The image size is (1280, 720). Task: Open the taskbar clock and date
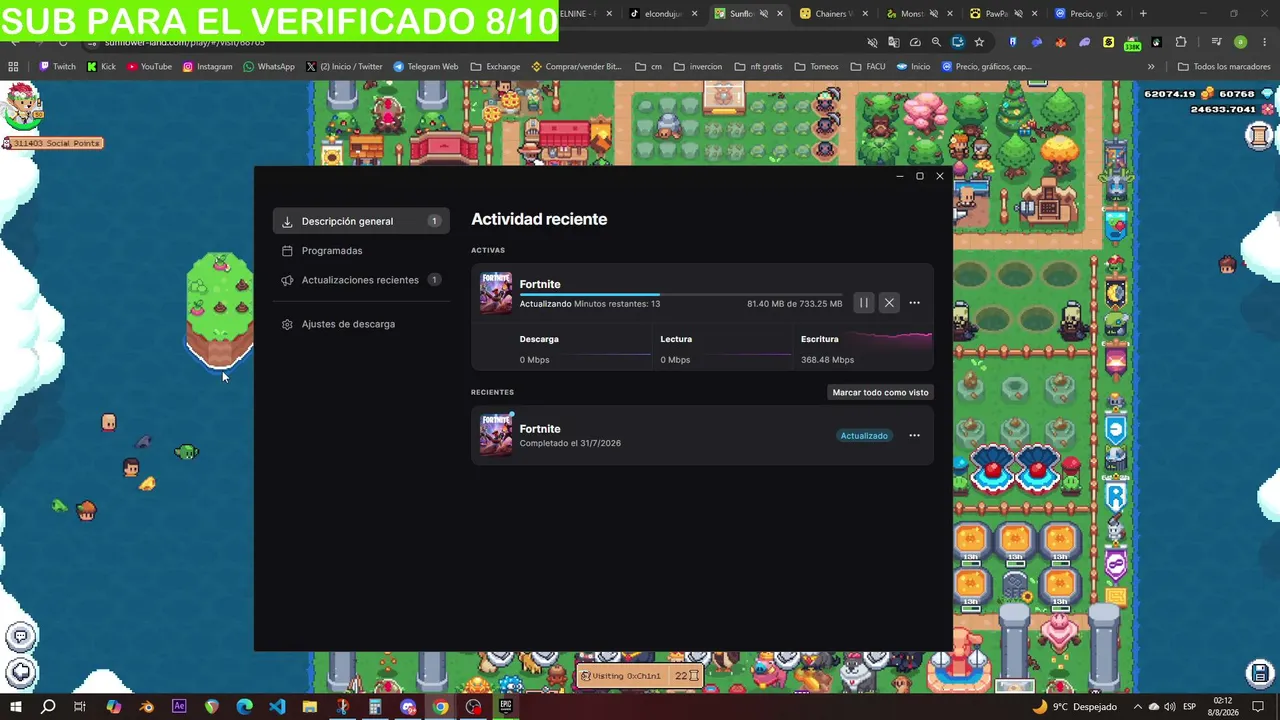[x=1222, y=707]
